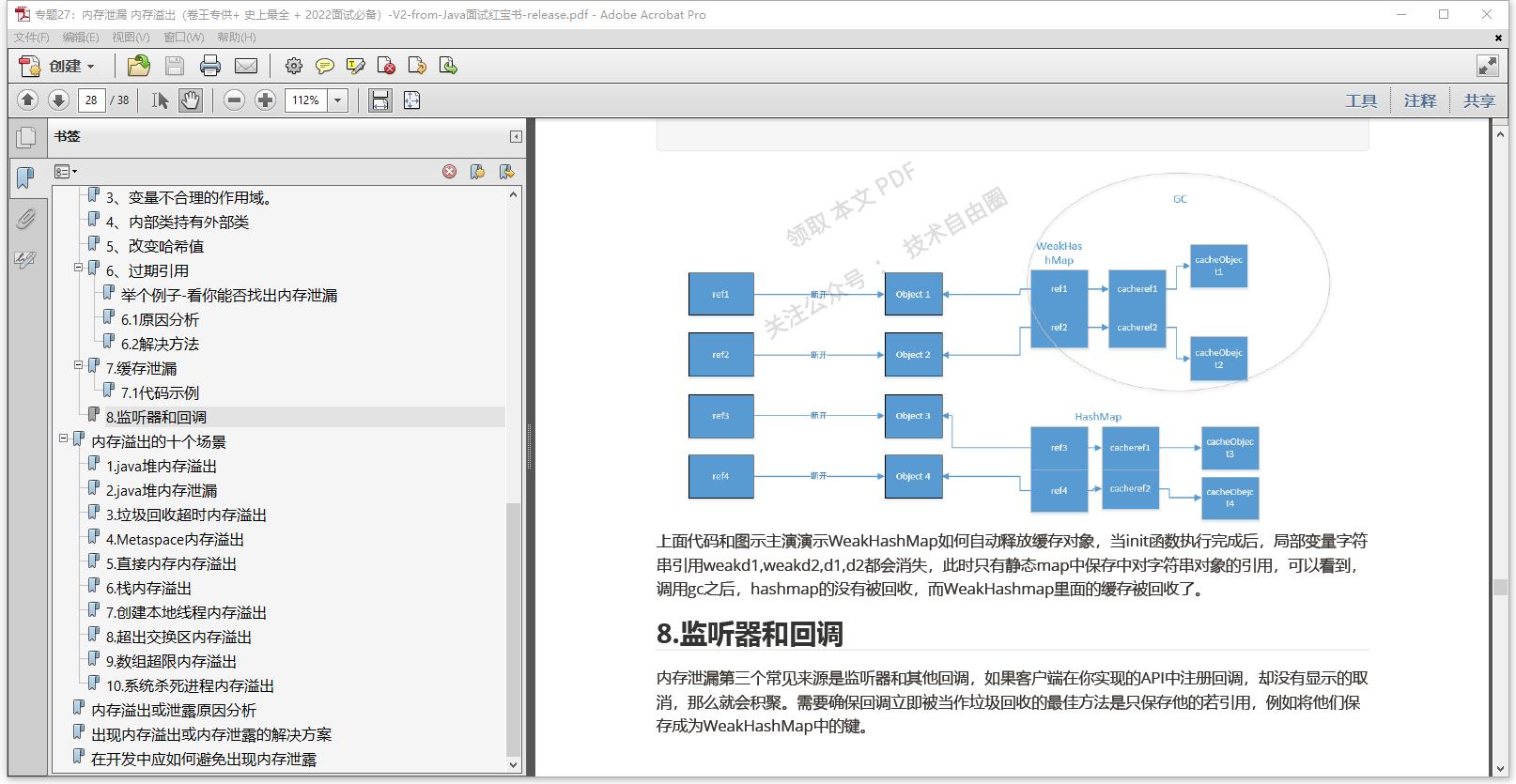
Task: Open the 帮助(H) menu
Action: click(237, 37)
